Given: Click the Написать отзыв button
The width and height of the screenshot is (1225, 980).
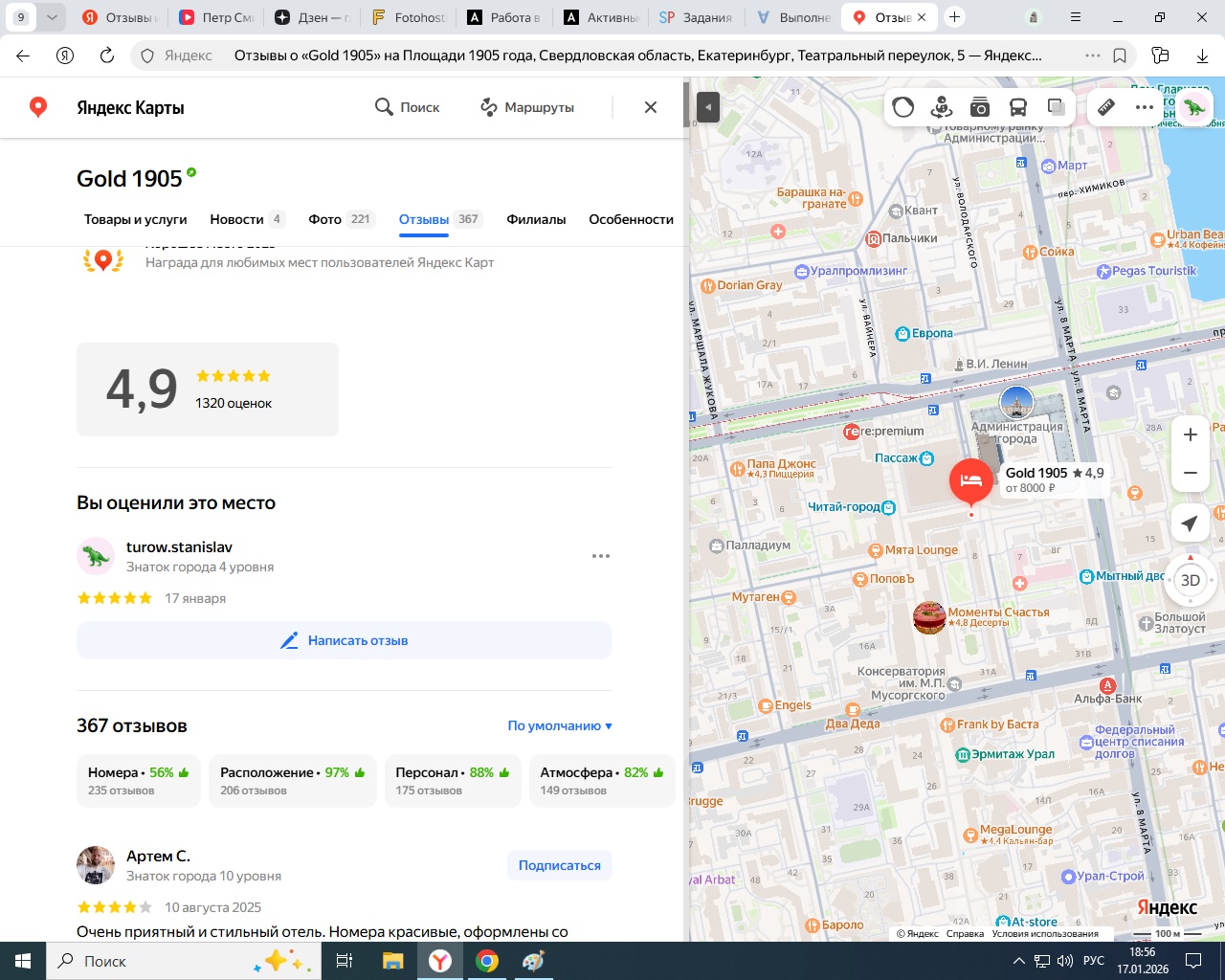Looking at the screenshot, I should pos(345,640).
